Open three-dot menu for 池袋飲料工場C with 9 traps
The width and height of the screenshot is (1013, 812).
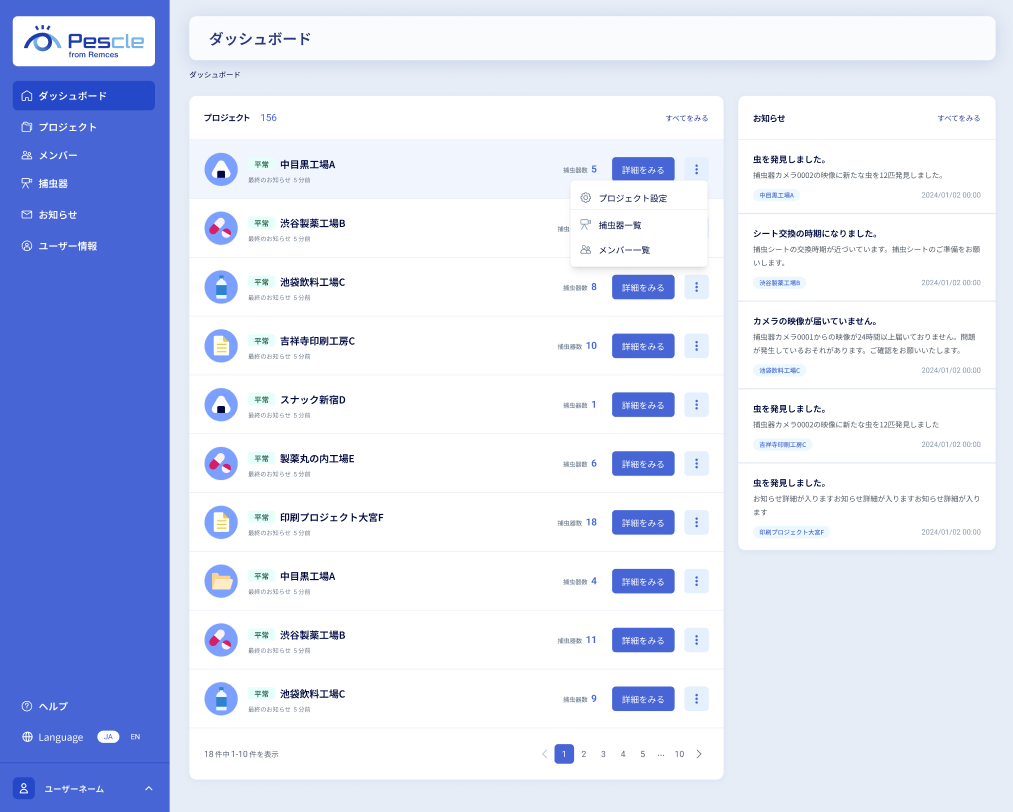(696, 699)
